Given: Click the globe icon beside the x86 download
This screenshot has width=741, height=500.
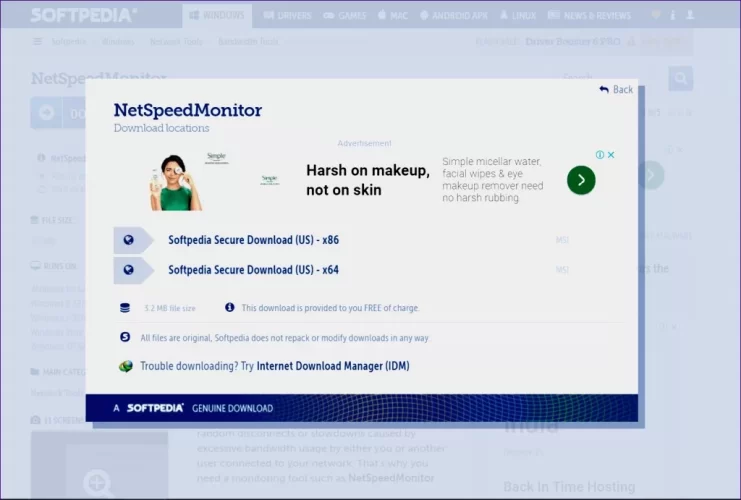Looking at the screenshot, I should pos(128,240).
